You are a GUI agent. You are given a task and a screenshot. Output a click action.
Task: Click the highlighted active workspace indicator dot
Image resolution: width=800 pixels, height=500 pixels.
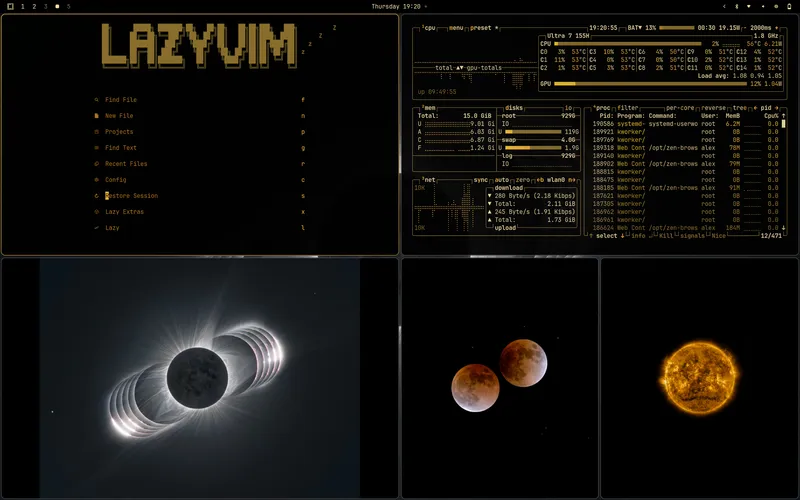point(57,7)
